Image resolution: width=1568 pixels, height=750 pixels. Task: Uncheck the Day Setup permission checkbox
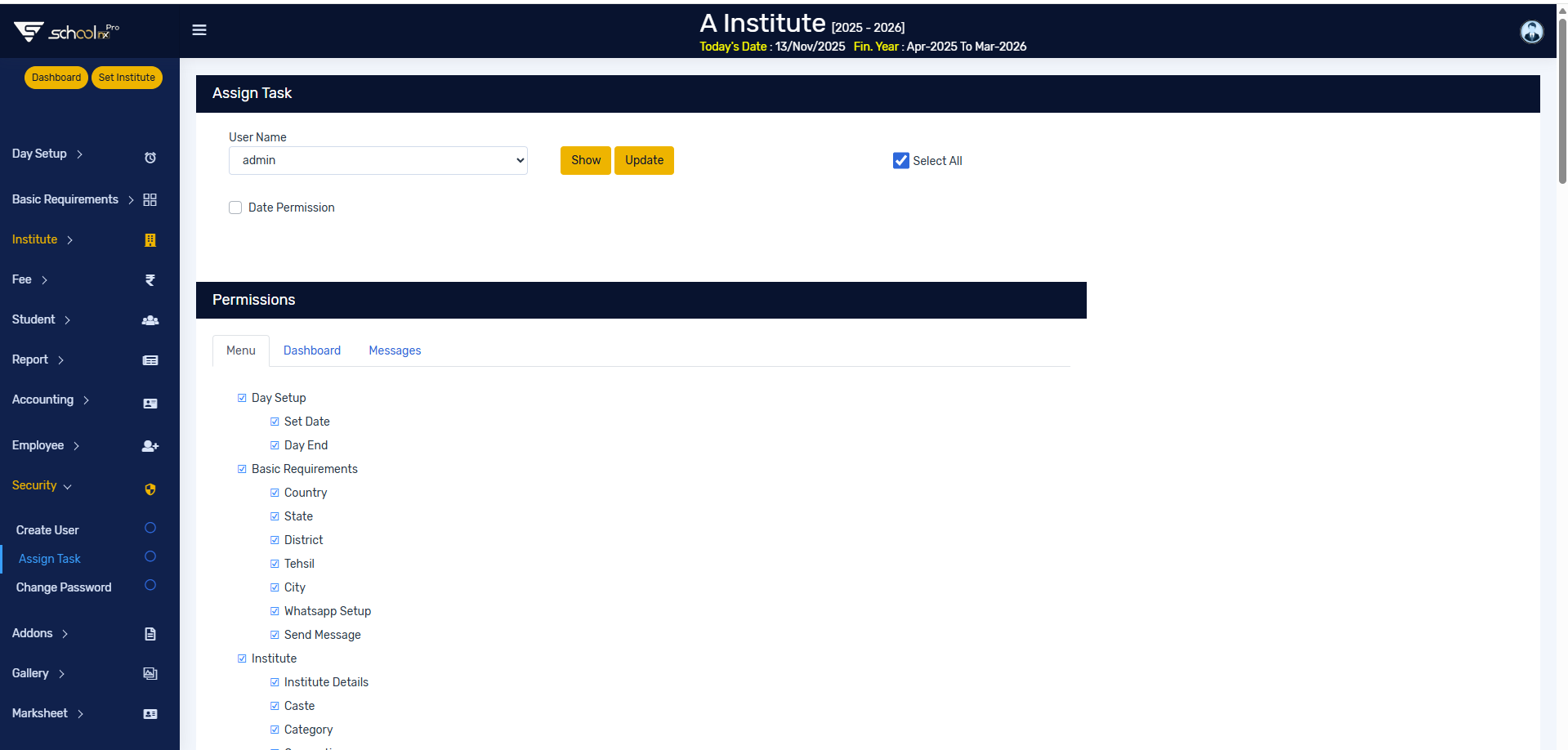[x=242, y=398]
